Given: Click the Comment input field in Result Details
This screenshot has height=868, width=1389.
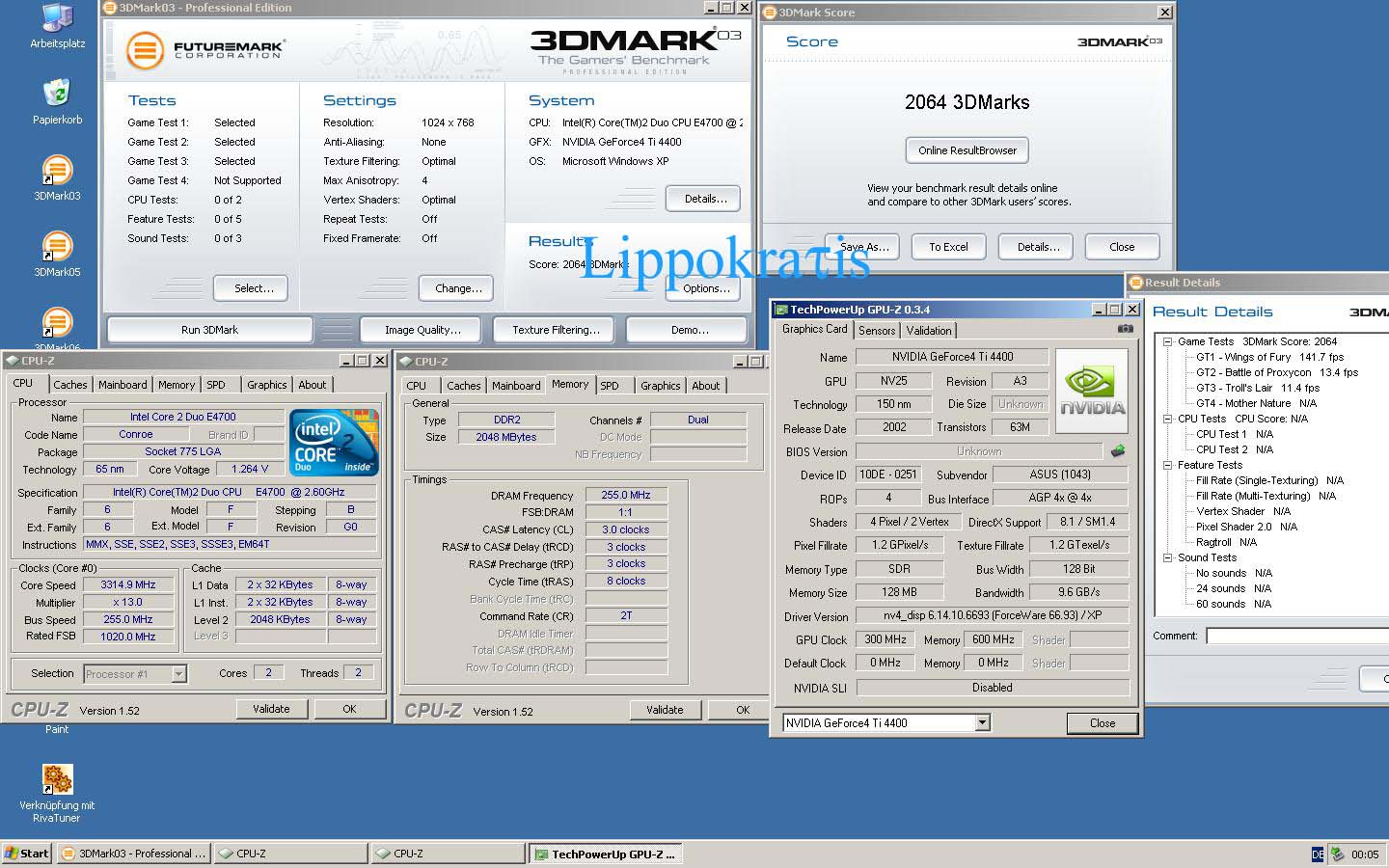Looking at the screenshot, I should pyautogui.click(x=1297, y=636).
